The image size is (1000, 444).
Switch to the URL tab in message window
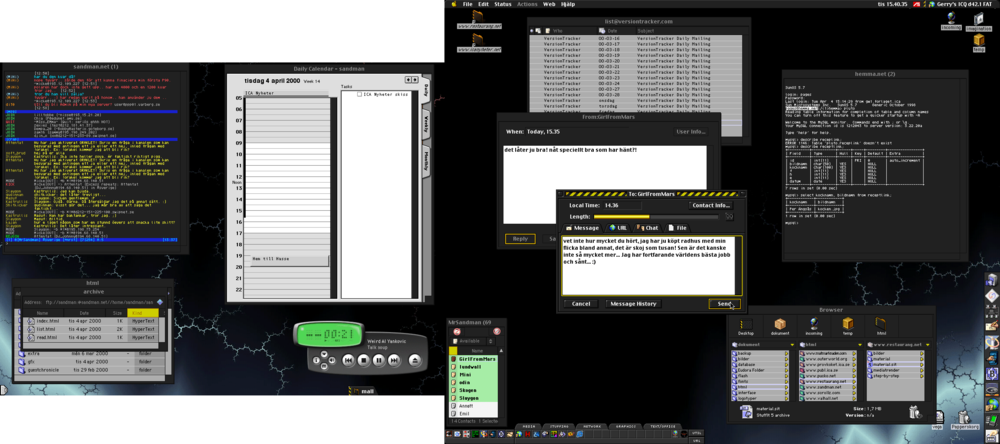[x=618, y=228]
